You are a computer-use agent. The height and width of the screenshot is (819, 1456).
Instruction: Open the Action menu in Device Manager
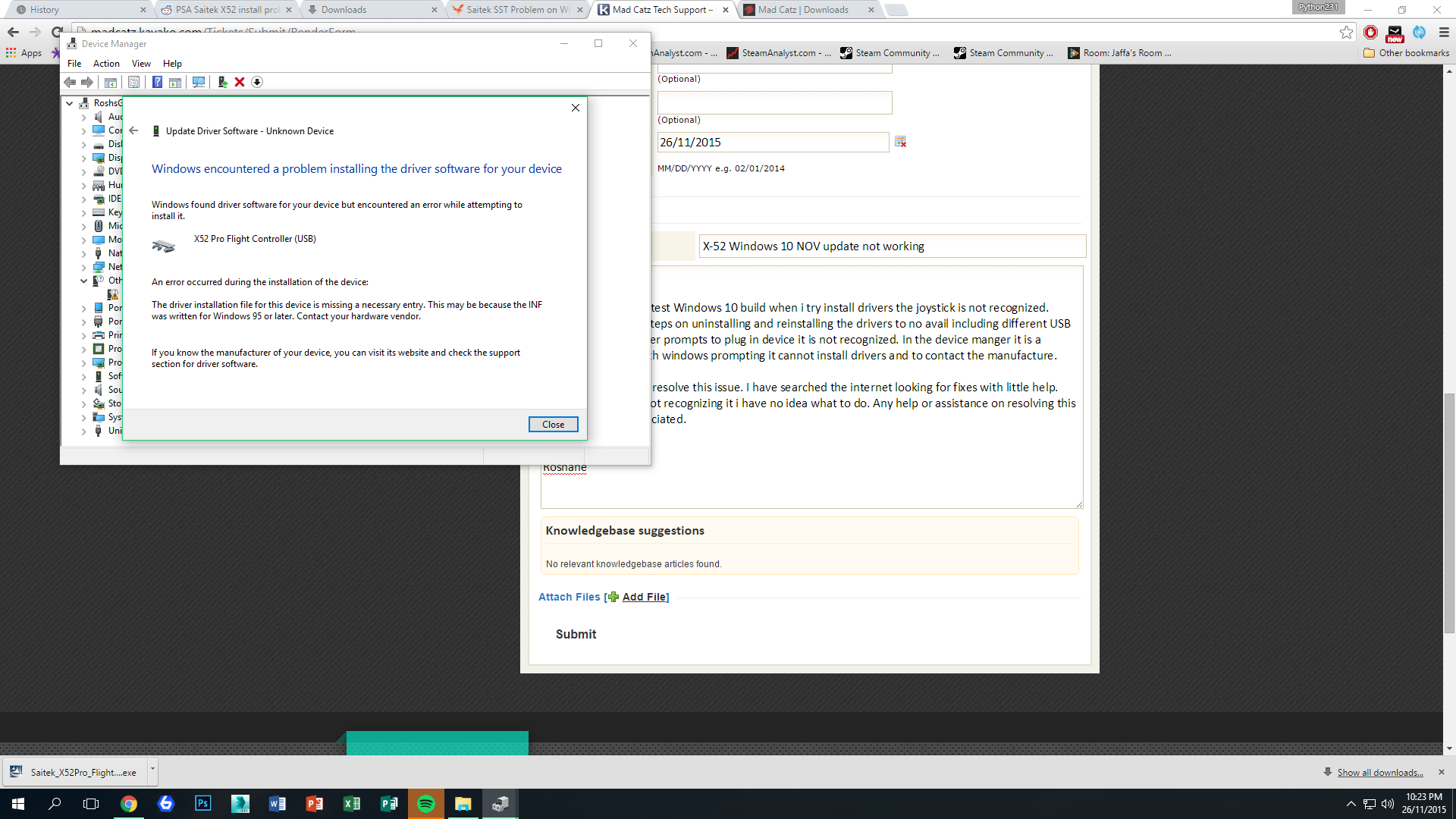(x=106, y=64)
